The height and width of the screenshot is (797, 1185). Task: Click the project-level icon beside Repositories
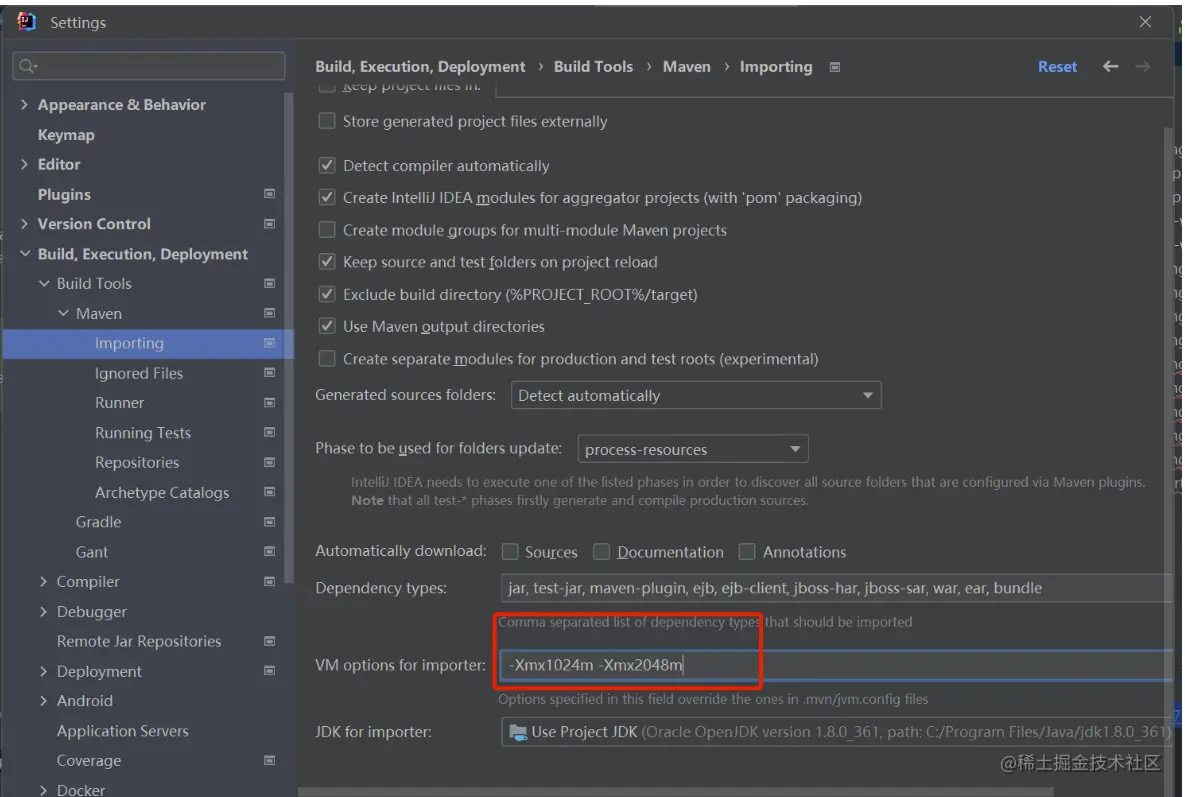[x=269, y=462]
